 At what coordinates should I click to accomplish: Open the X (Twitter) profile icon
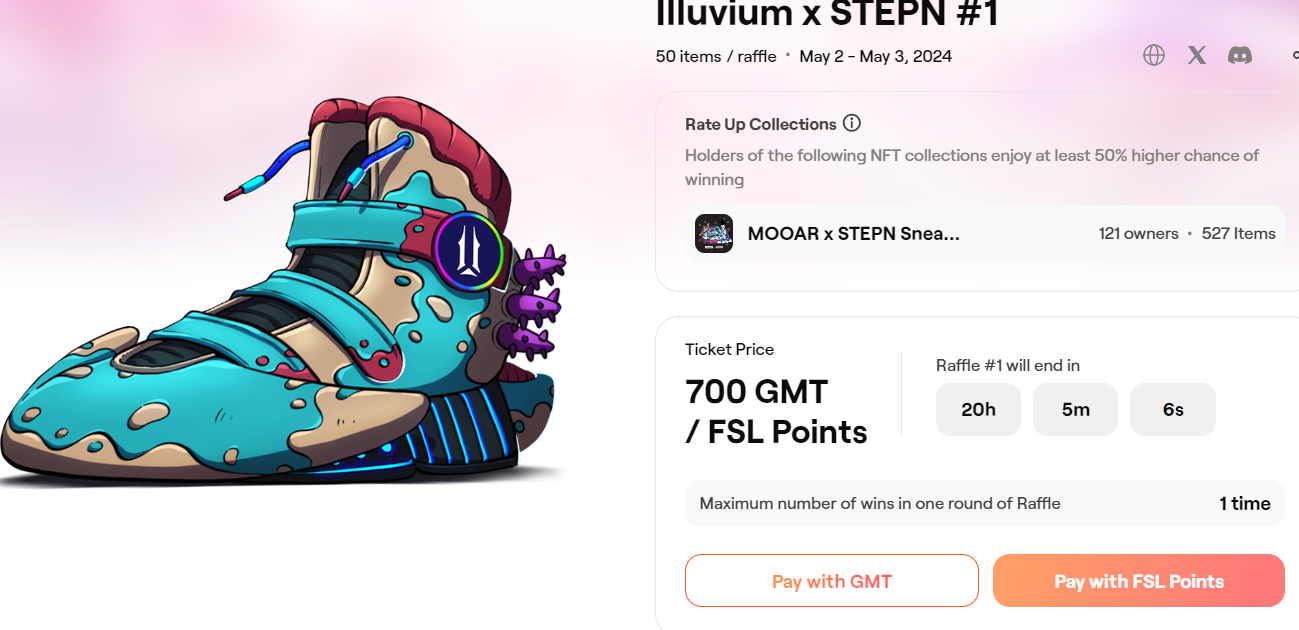tap(1197, 55)
